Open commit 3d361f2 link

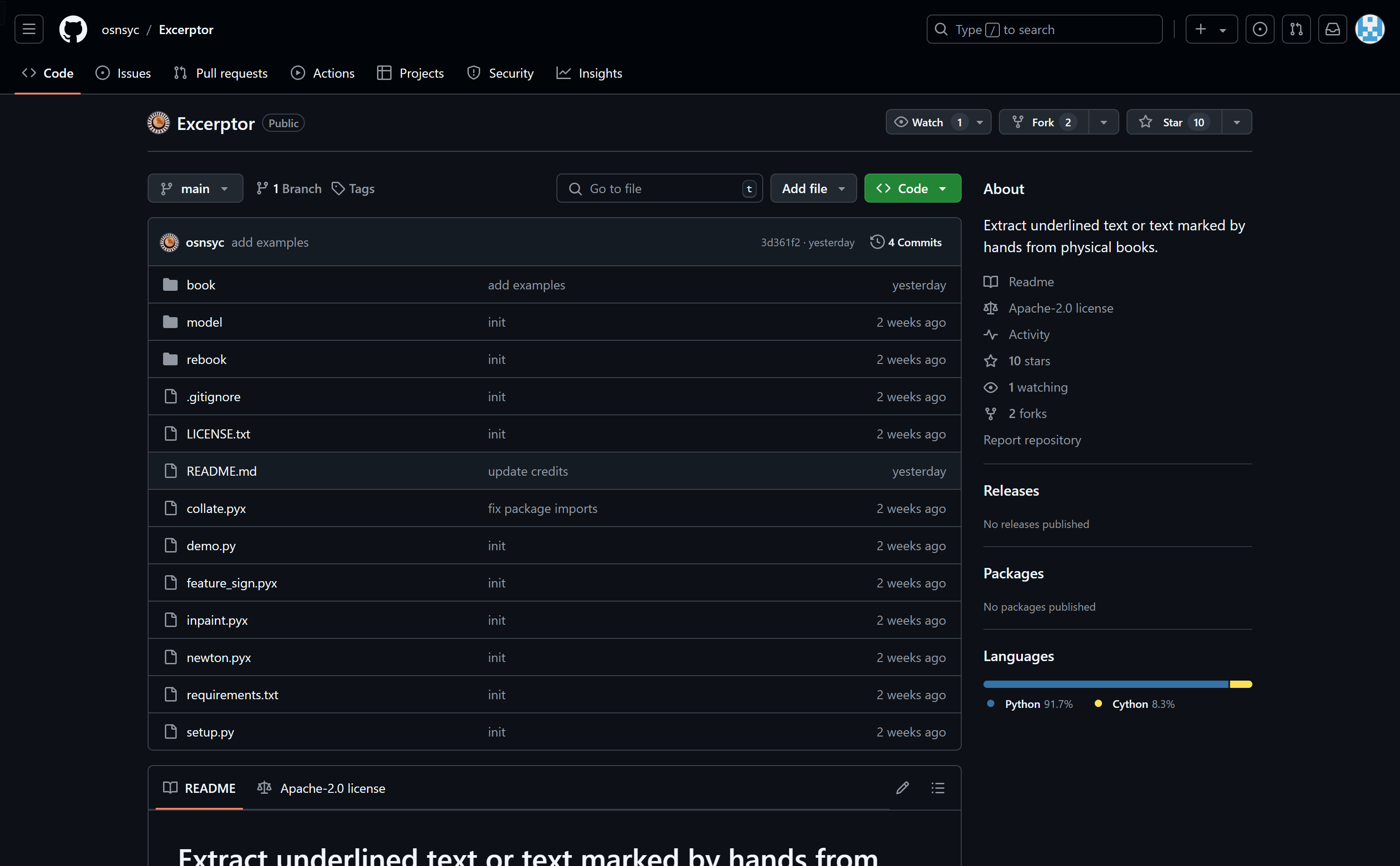[780, 242]
